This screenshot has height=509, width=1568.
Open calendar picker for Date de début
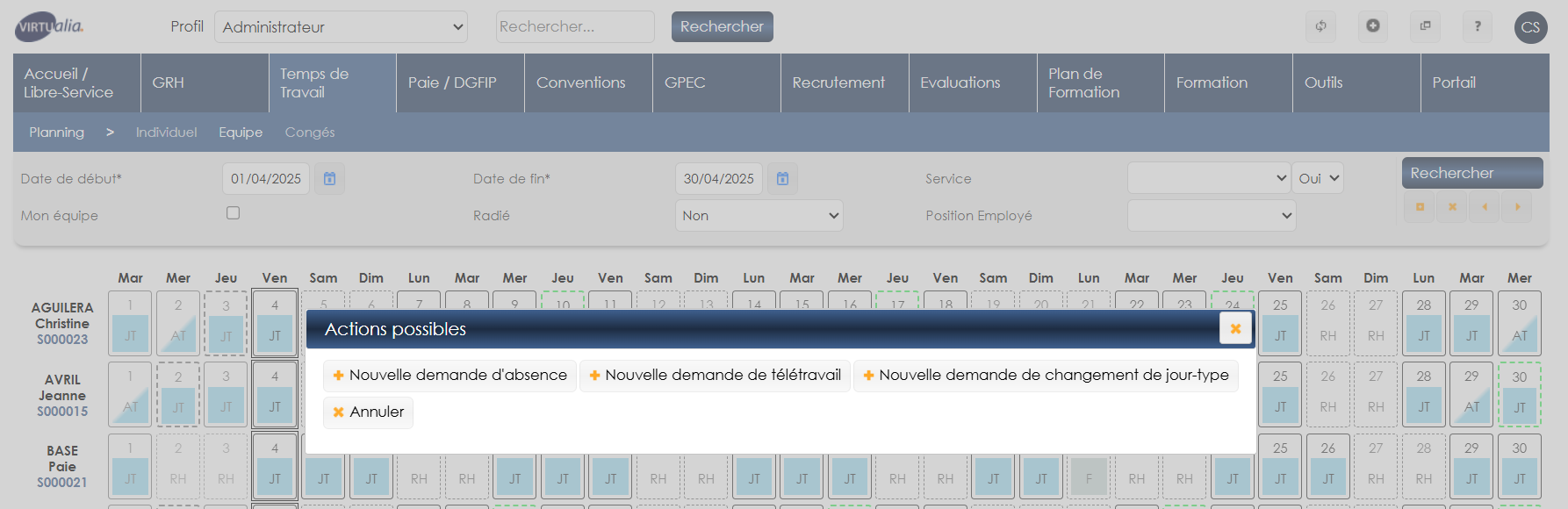(x=329, y=179)
